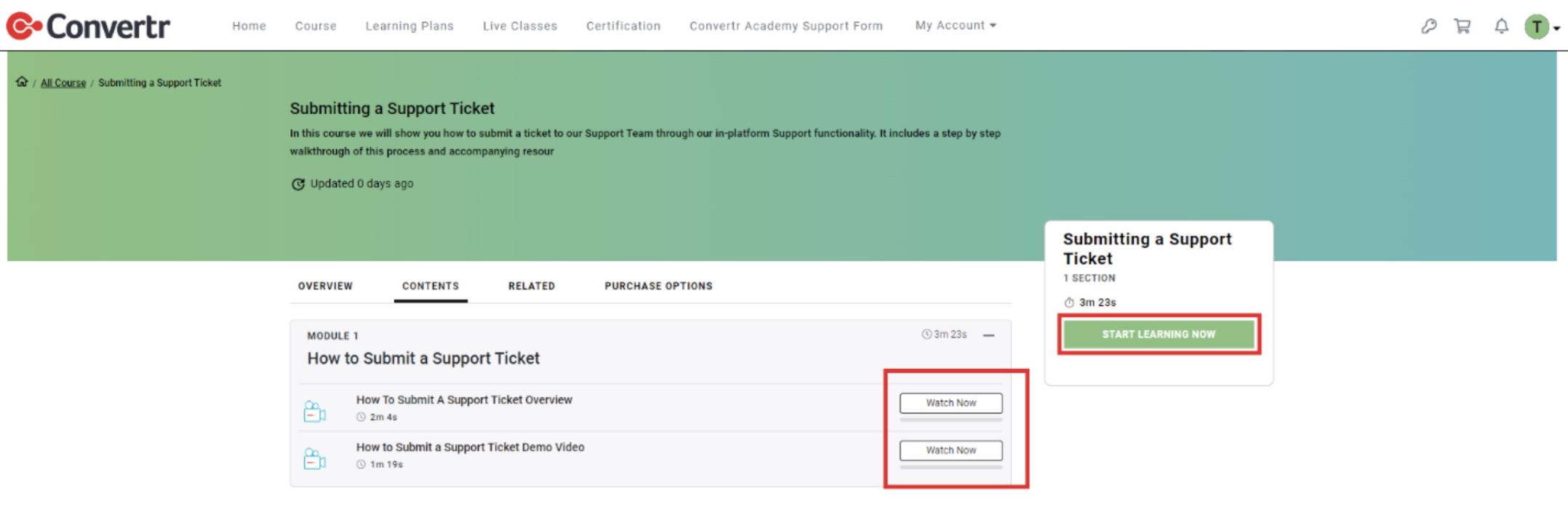Click the module title How to Submit a Support Ticket
This screenshot has width=1568, height=531.
pyautogui.click(x=423, y=359)
